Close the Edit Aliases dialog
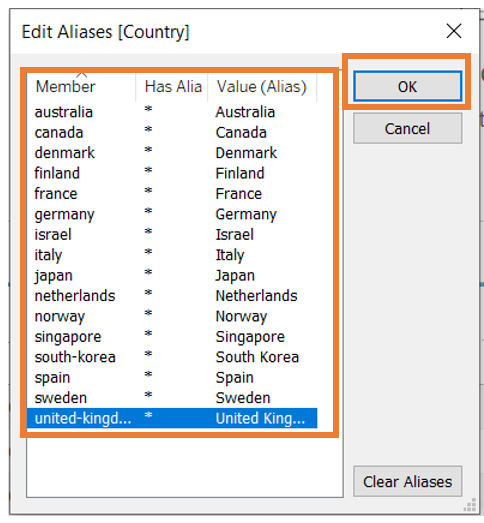Image resolution: width=484 pixels, height=523 pixels. tap(454, 31)
